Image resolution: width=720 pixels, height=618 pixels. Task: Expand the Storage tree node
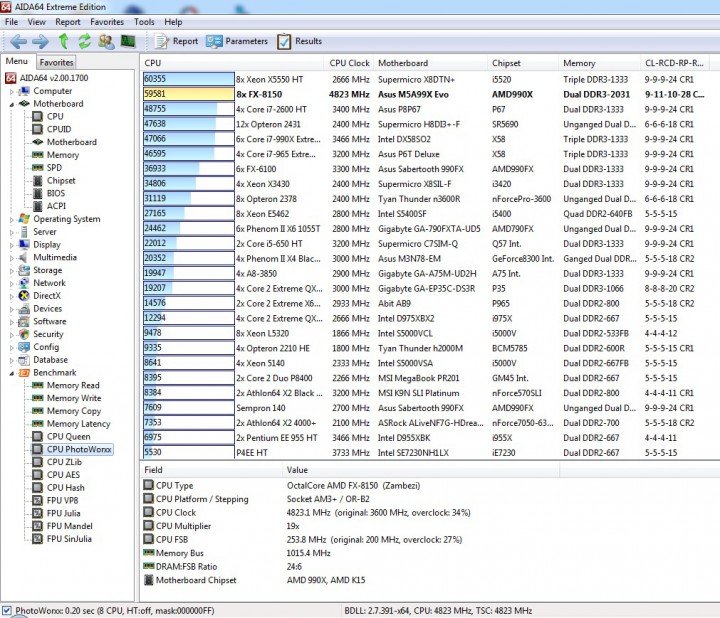pos(12,271)
